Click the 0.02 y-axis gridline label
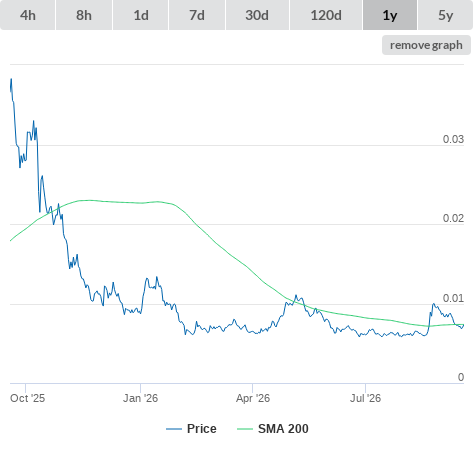Image resolution: width=474 pixels, height=455 pixels. [453, 218]
